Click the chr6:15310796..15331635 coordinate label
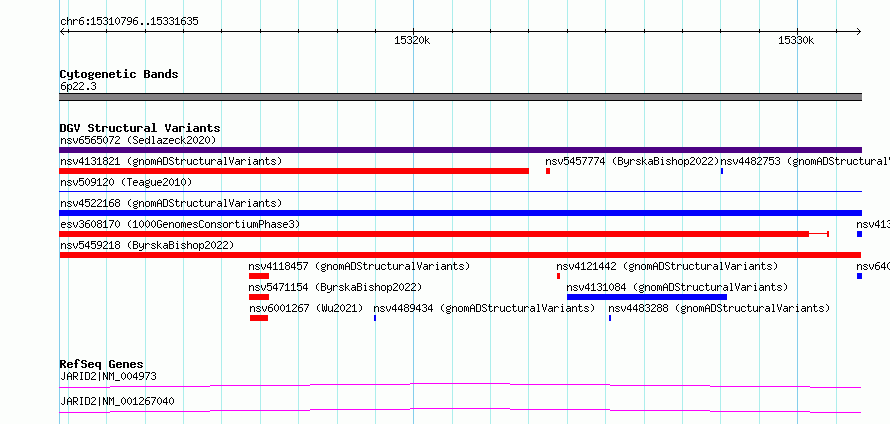Viewport: 890px width, 424px height. 129,22
